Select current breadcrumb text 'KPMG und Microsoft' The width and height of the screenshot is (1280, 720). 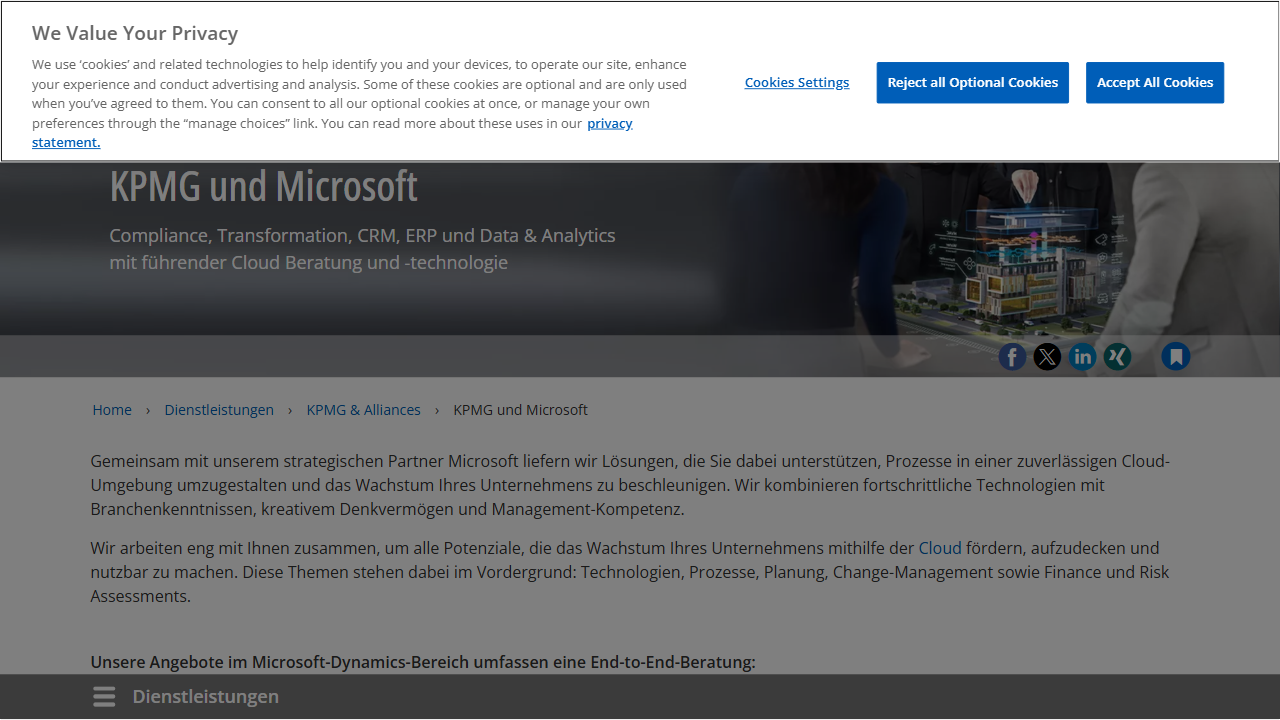pos(520,410)
